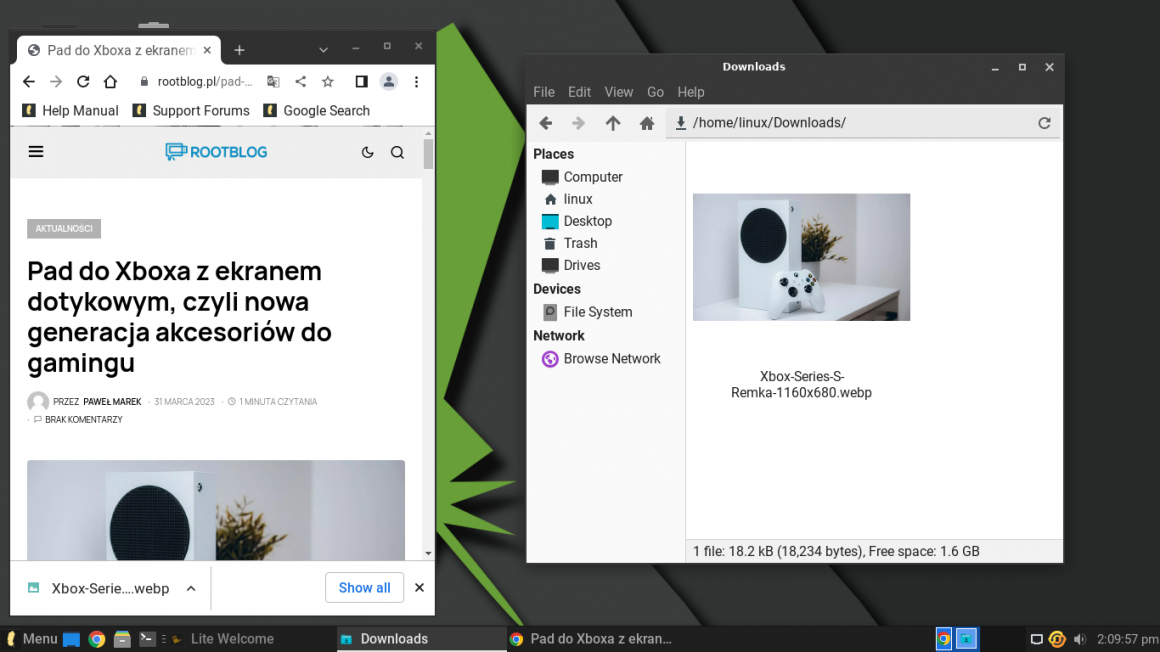Image resolution: width=1160 pixels, height=652 pixels.
Task: Open Google Translate icon in the address bar
Action: [x=273, y=81]
